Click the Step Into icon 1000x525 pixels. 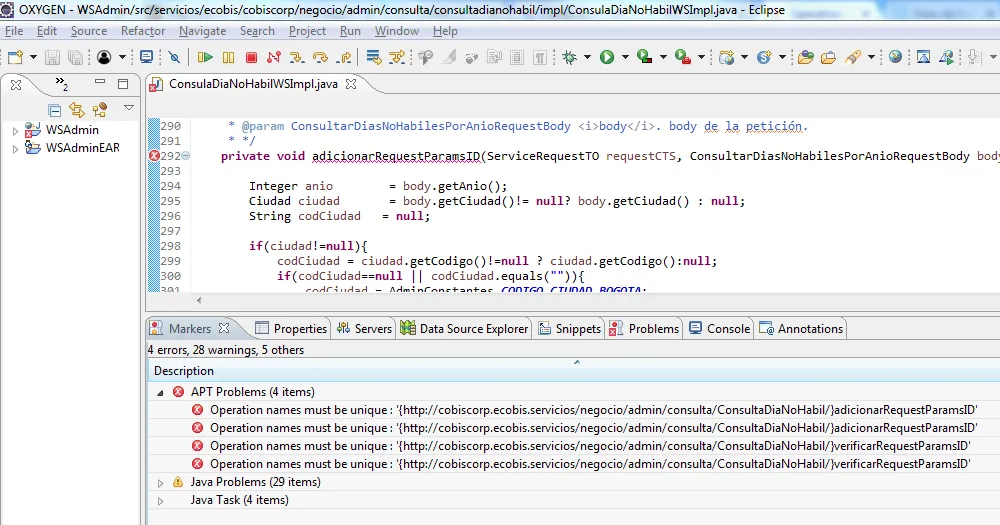pyautogui.click(x=297, y=57)
